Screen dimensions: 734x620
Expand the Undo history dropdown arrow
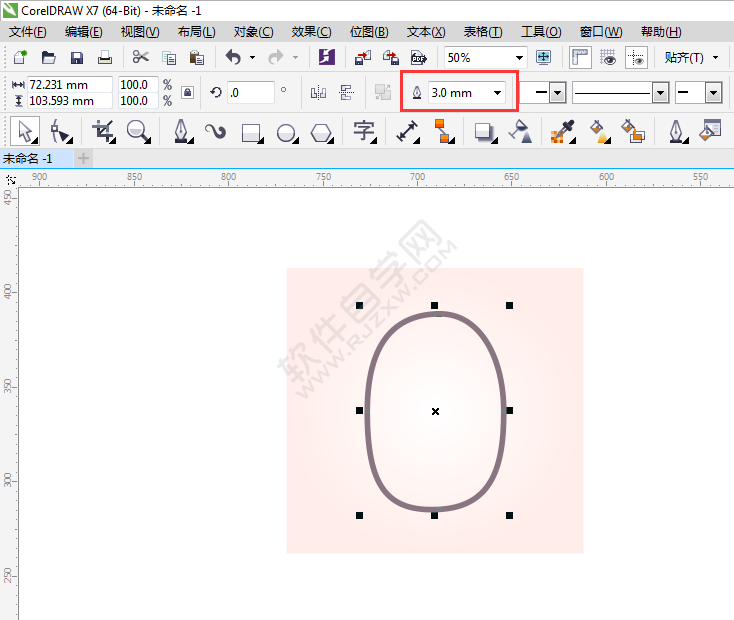[x=252, y=58]
